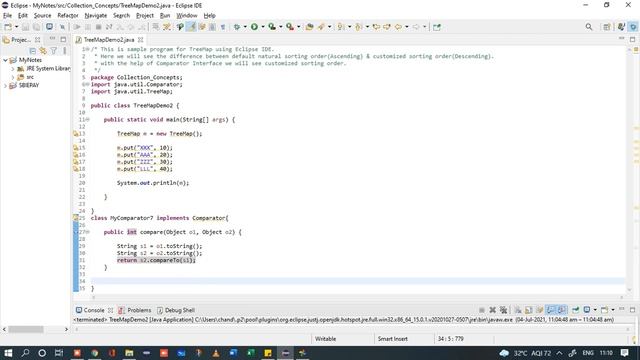
Task: Click the Open Type icon
Action: pyautogui.click(x=309, y=27)
